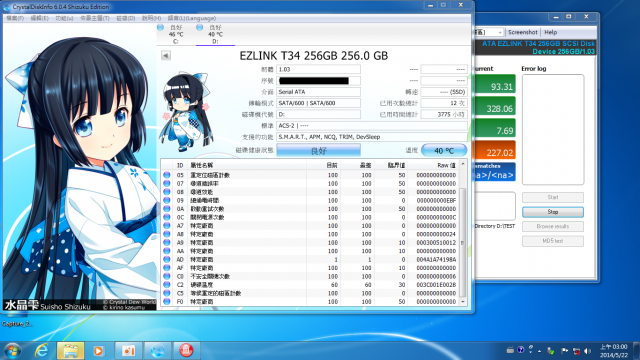Launch Internet Explorer from the taskbar
The width and height of the screenshot is (640, 360).
click(42, 351)
